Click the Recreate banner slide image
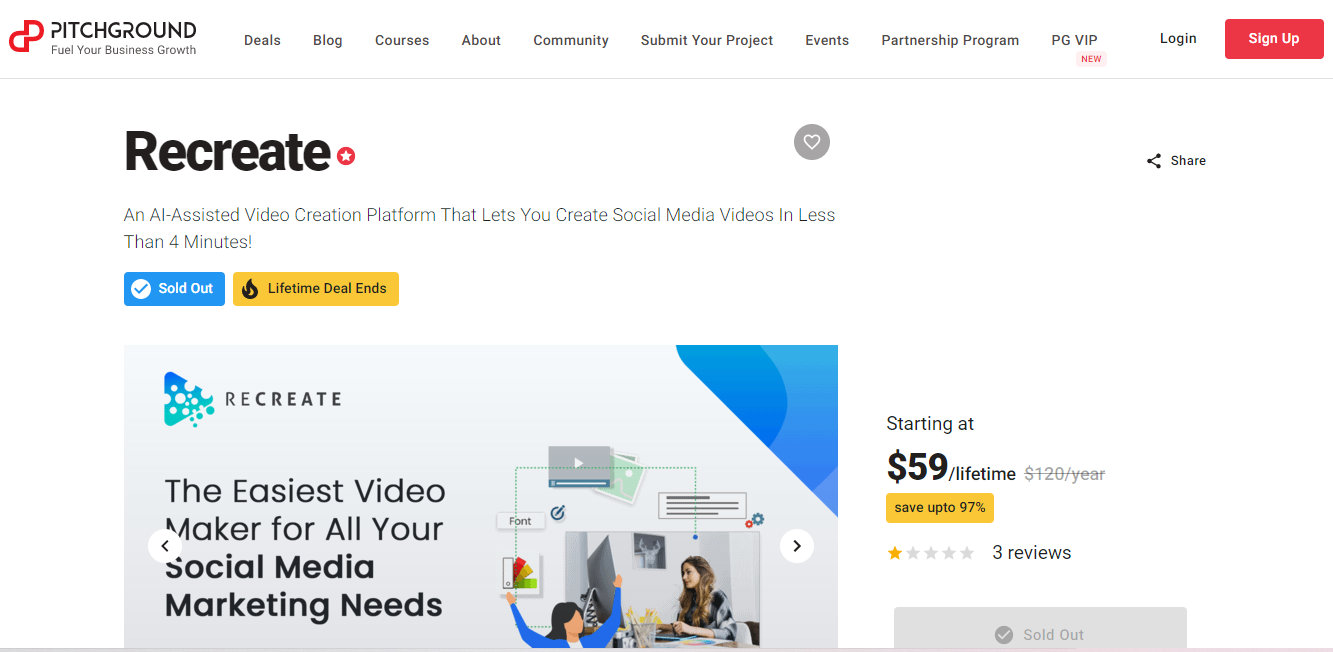This screenshot has width=1333, height=652. [x=481, y=498]
